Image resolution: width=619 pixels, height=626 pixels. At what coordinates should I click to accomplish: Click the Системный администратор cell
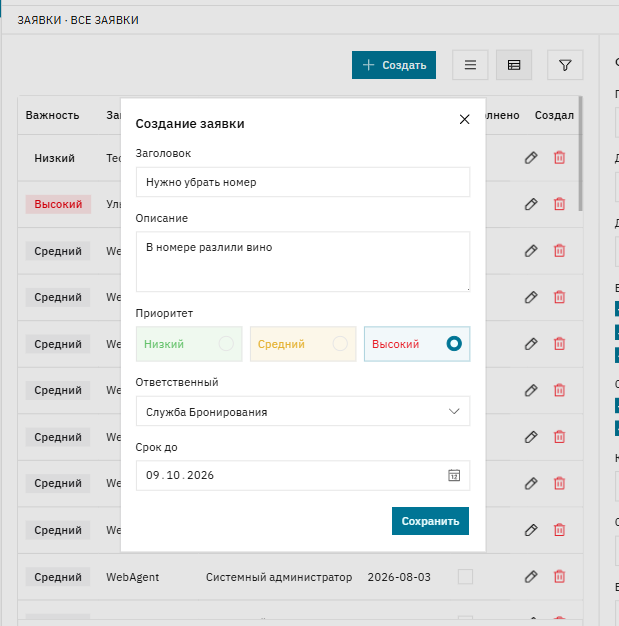point(279,577)
